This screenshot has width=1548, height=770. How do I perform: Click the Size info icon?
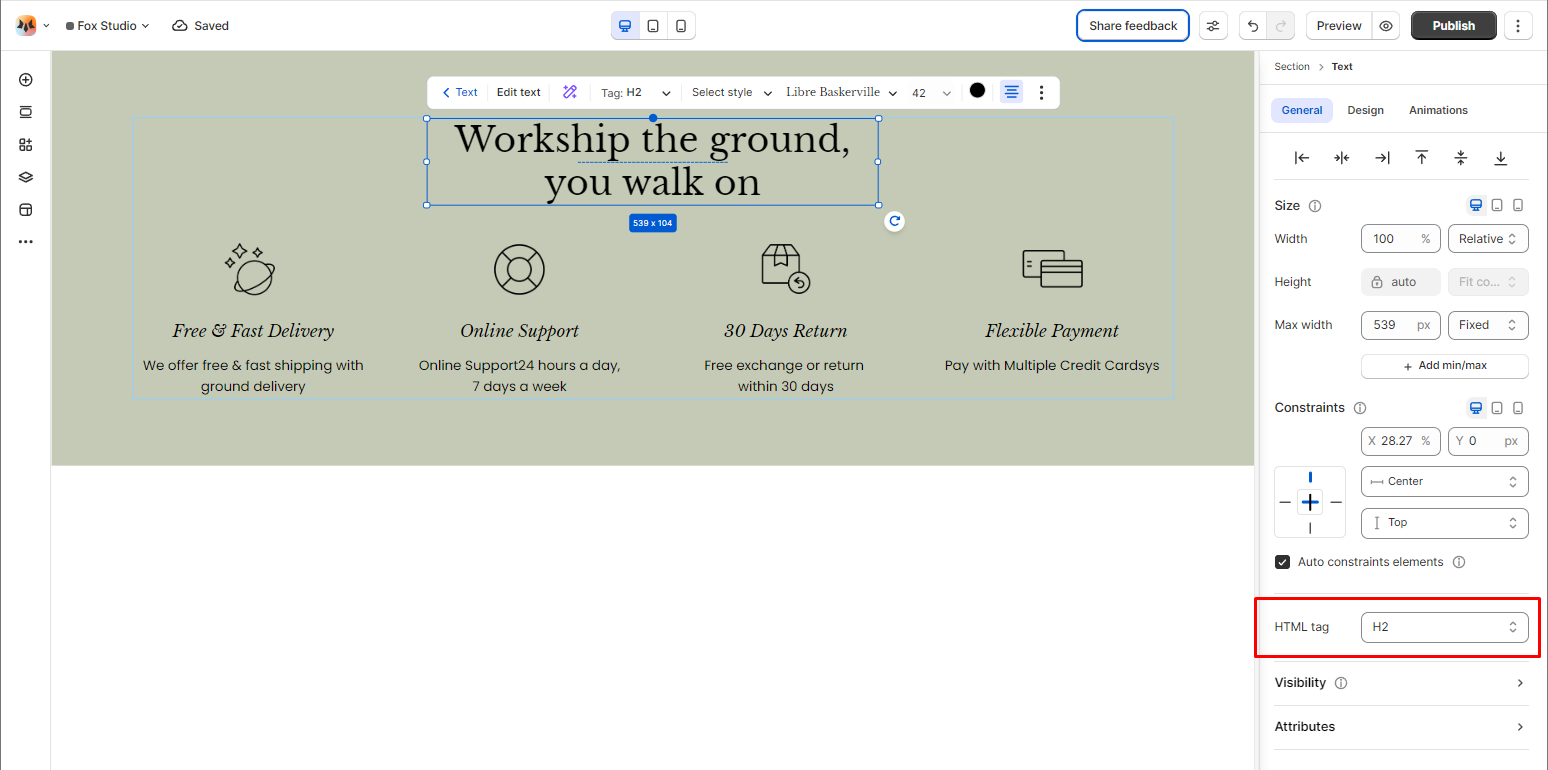click(1315, 206)
